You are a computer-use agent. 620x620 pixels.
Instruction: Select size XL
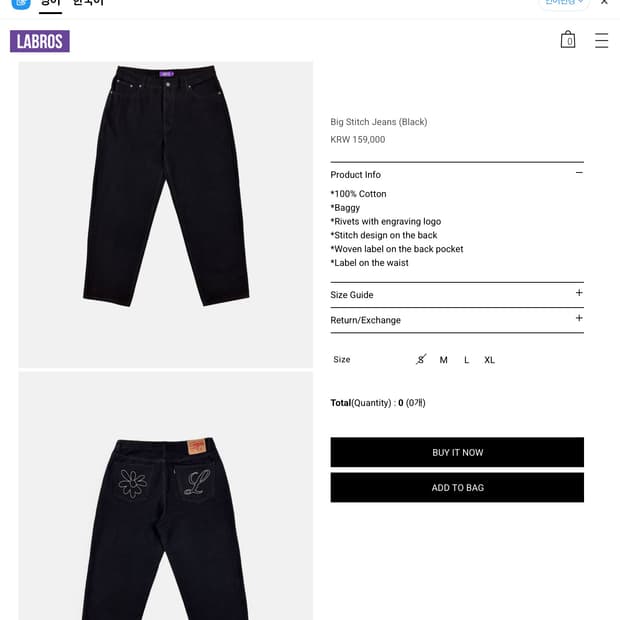[x=489, y=360]
